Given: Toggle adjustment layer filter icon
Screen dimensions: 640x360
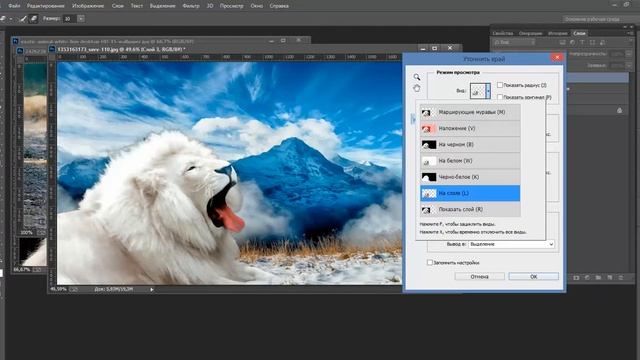Looking at the screenshot, I should click(x=572, y=42).
